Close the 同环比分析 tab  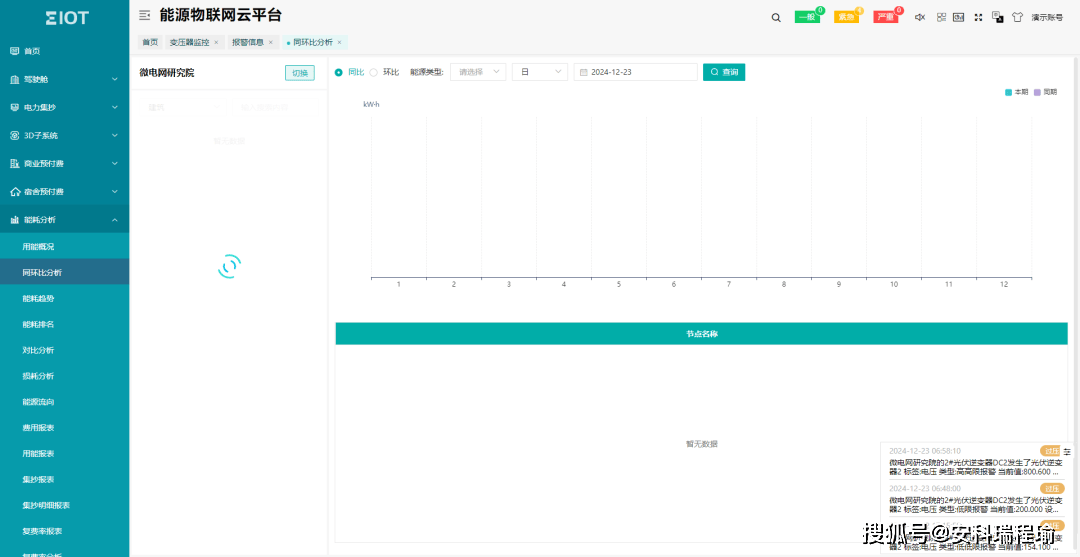point(339,43)
